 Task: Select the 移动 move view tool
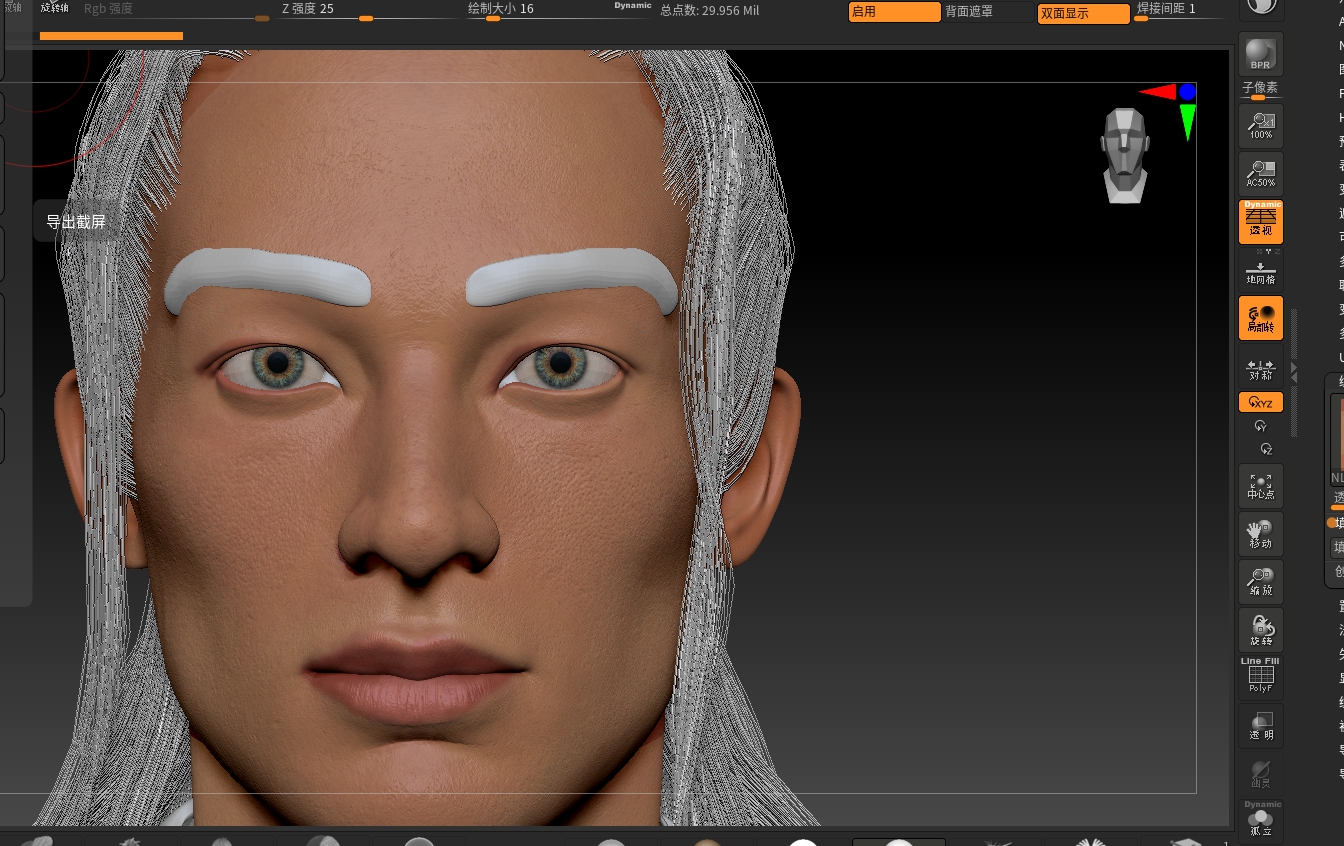(x=1260, y=534)
